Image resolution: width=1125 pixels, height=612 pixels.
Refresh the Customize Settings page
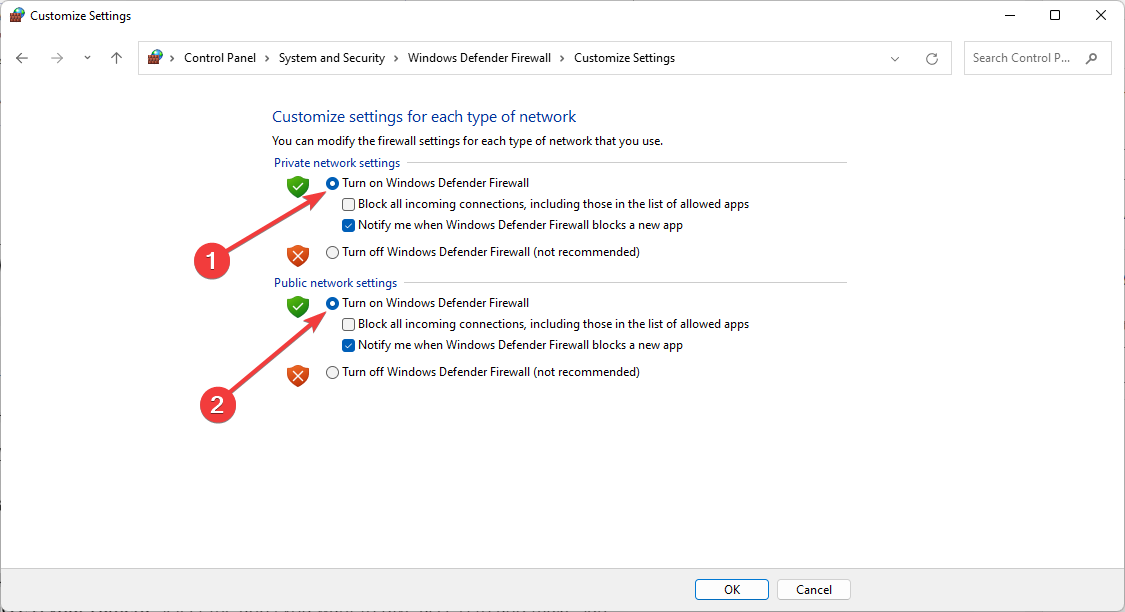click(x=931, y=59)
